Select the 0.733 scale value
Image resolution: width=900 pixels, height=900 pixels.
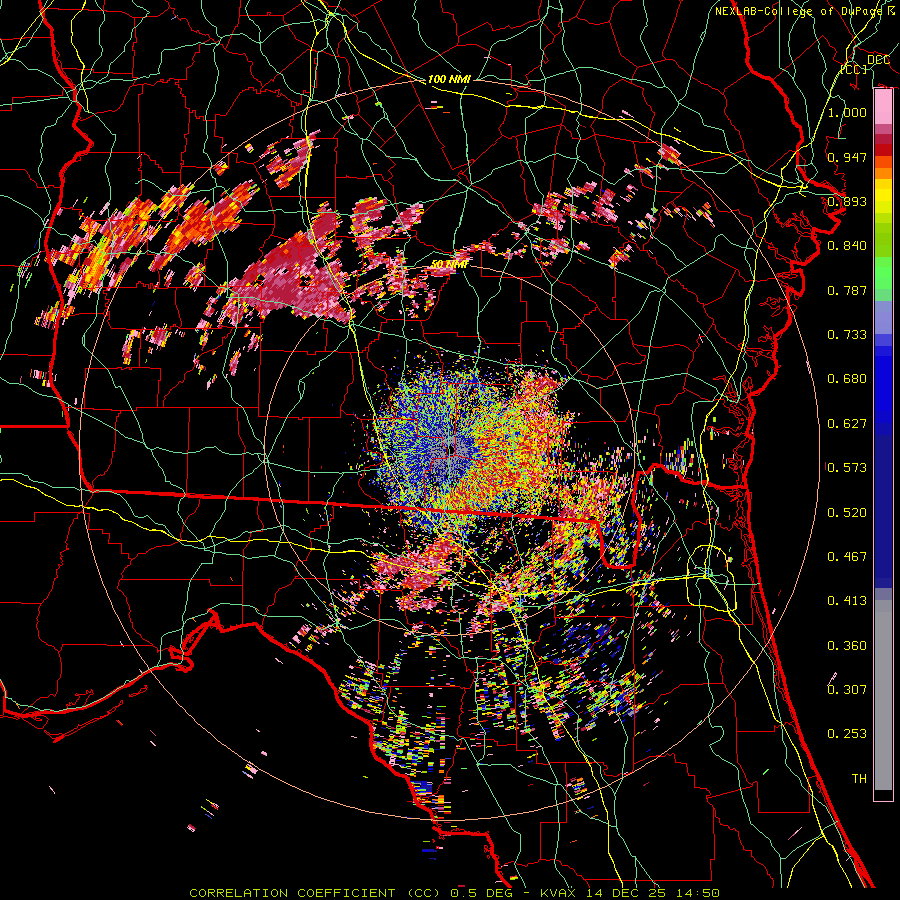click(x=847, y=334)
